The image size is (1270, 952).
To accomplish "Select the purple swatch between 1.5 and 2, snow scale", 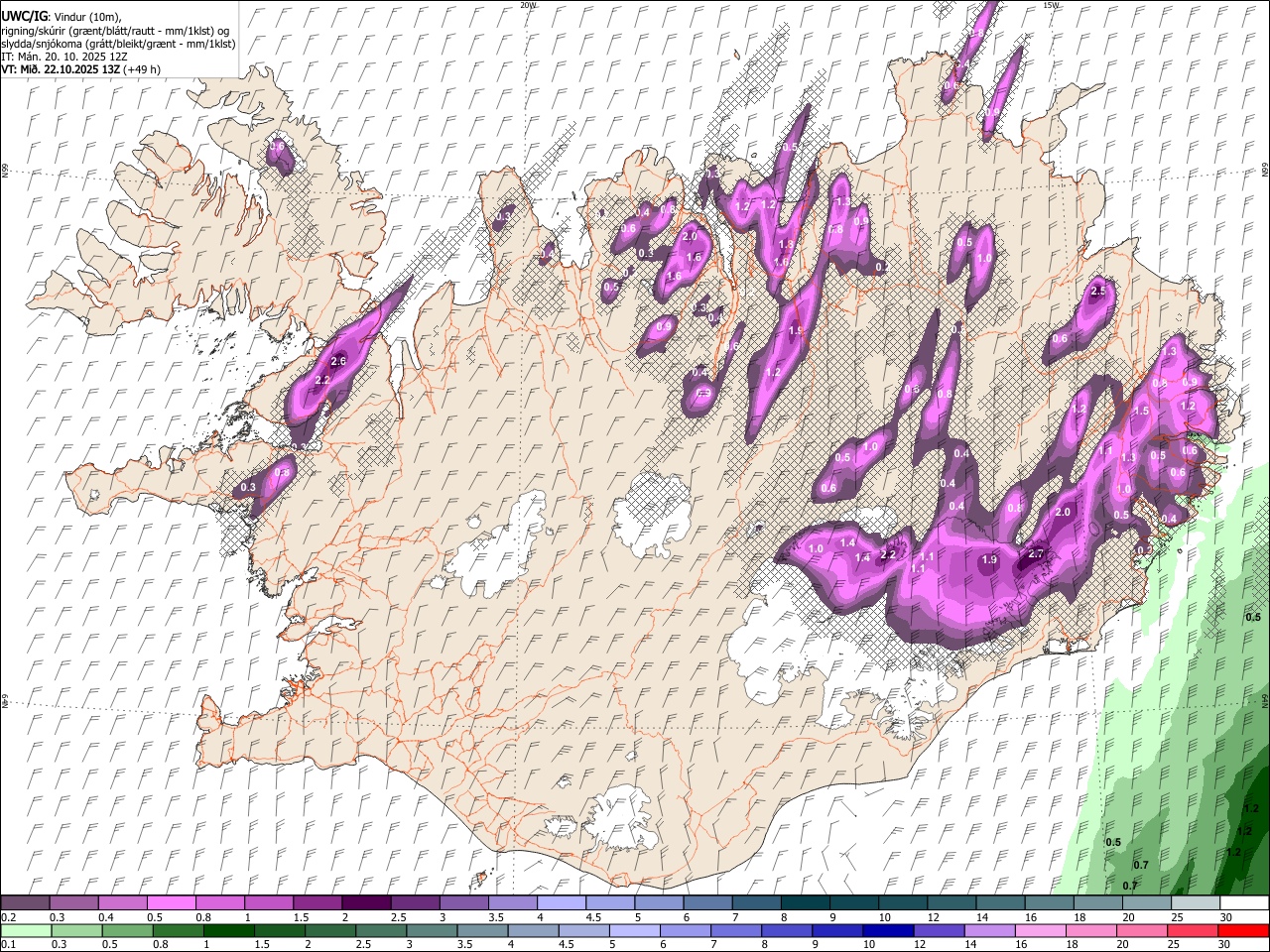I will (x=317, y=903).
